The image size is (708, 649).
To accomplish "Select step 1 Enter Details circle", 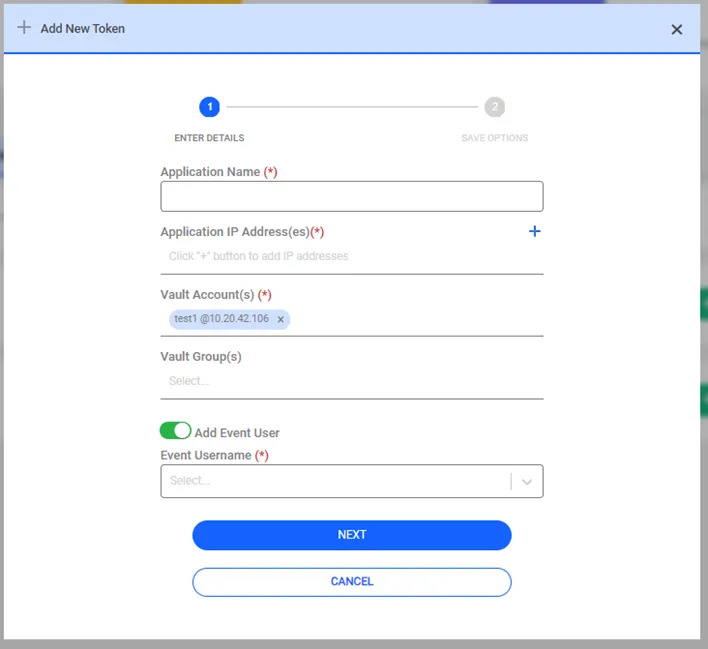I will (210, 107).
